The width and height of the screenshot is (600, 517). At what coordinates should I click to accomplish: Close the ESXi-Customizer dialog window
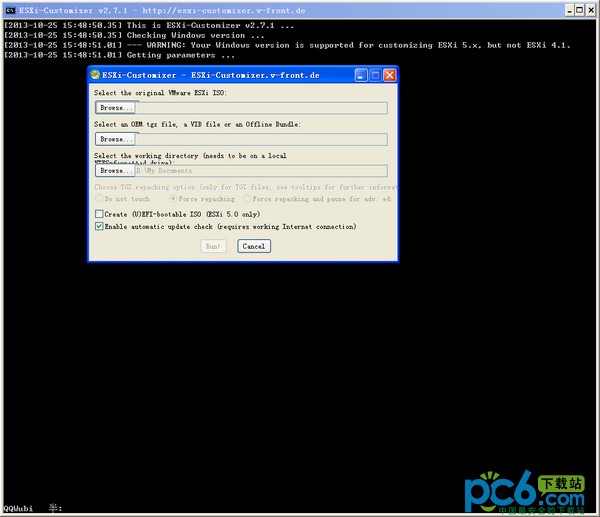(x=390, y=75)
